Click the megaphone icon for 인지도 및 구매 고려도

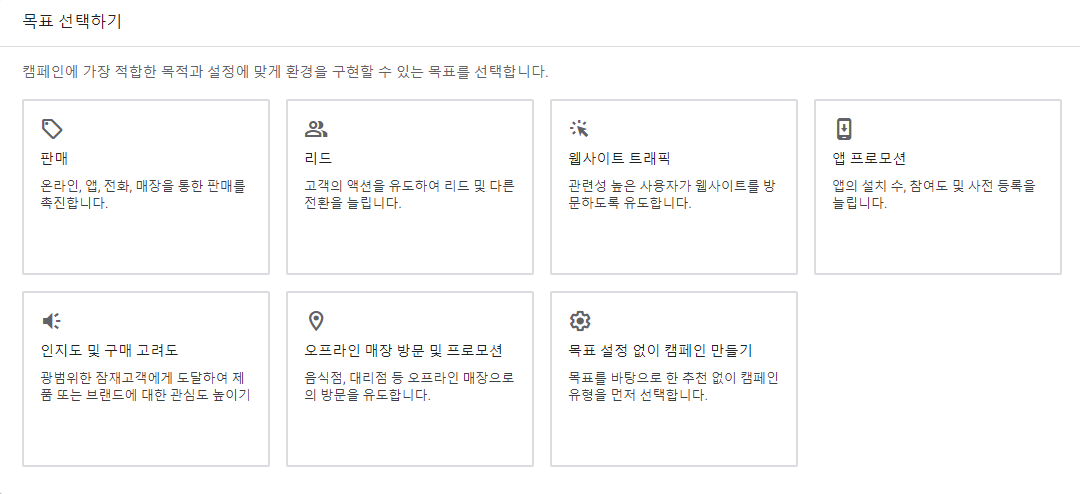pyautogui.click(x=52, y=320)
